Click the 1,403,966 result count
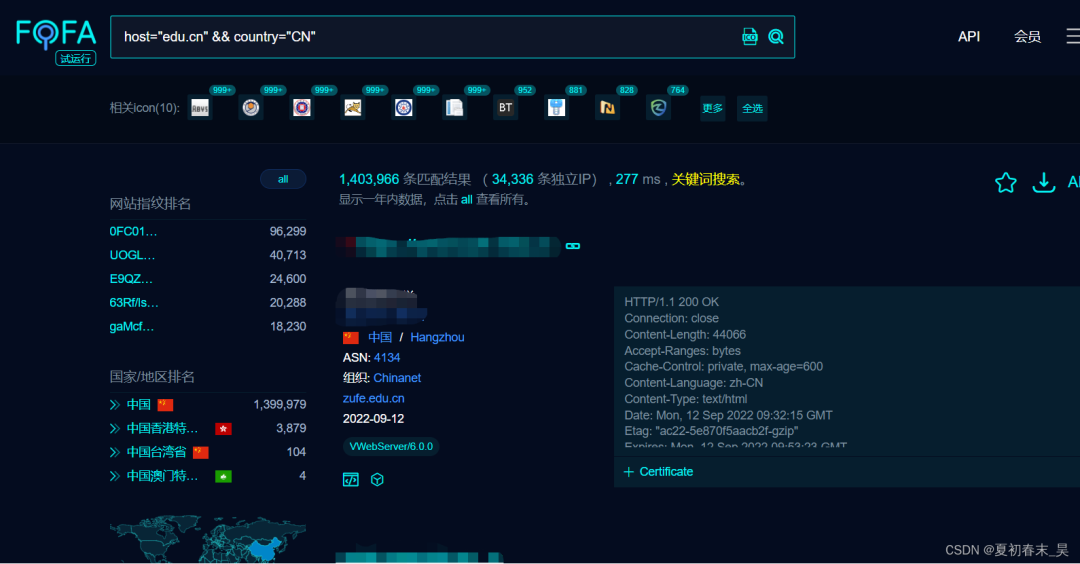The image size is (1080, 564). coord(368,179)
